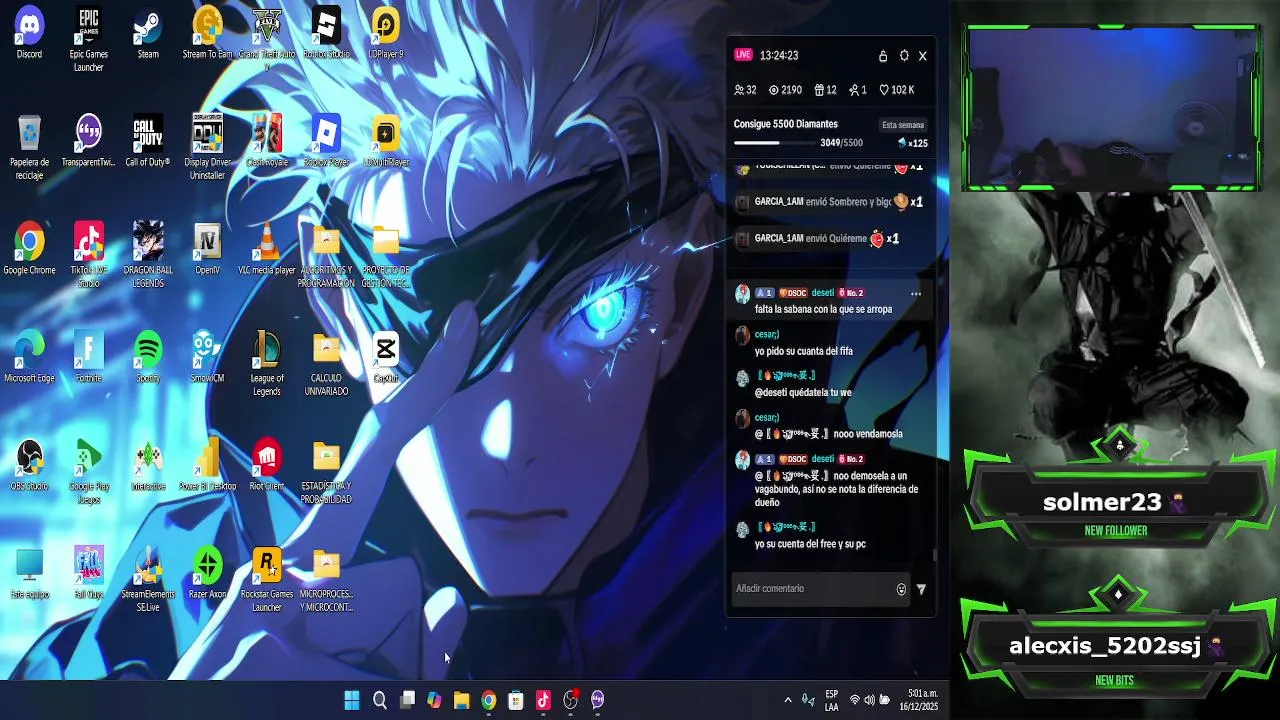Click the likes counter 102 K
Viewport: 1280px width, 720px height.
(x=896, y=90)
